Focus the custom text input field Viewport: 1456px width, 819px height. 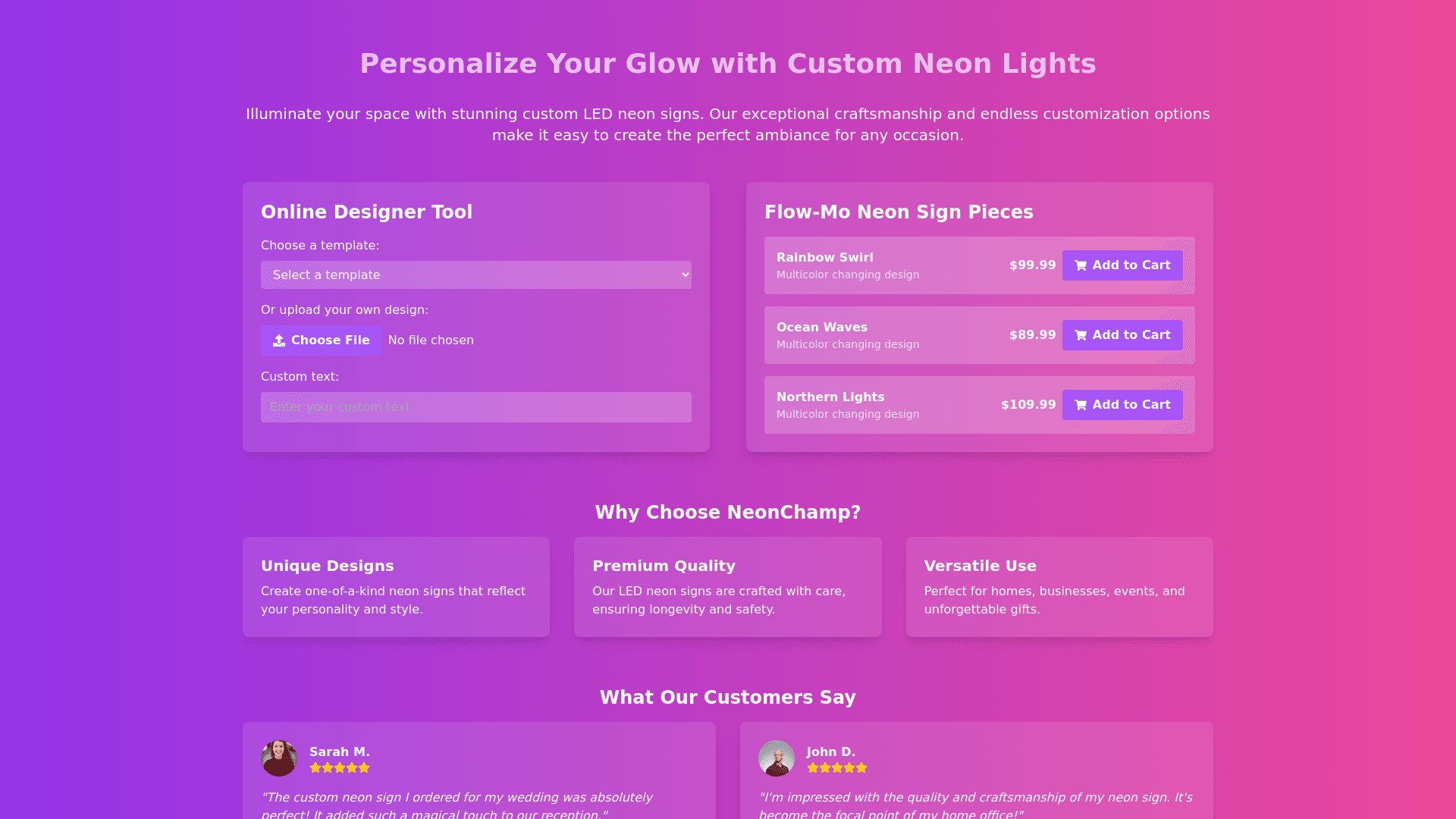tap(475, 407)
